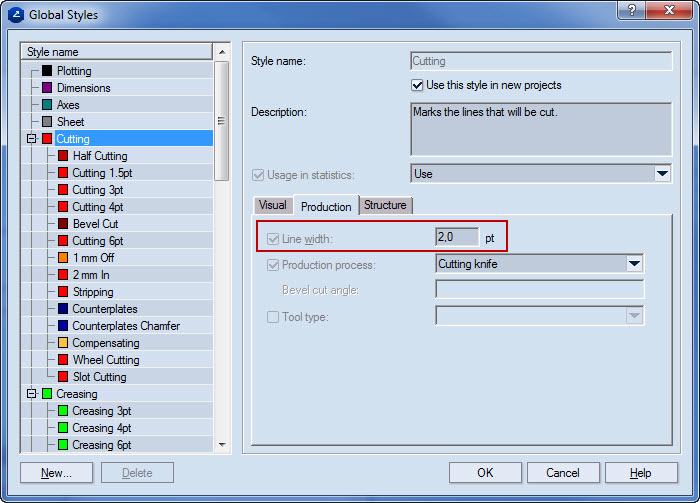The image size is (700, 503).
Task: Open the Usage in statistics dropdown
Action: click(661, 174)
